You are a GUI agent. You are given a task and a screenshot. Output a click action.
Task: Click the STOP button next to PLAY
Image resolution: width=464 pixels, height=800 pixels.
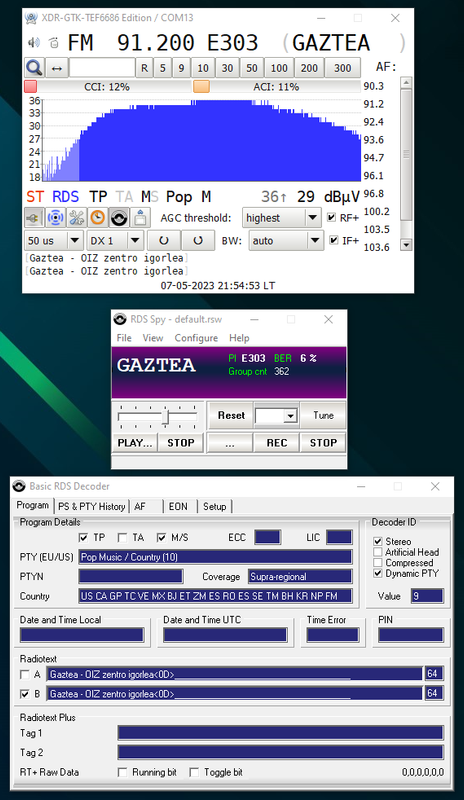[181, 443]
